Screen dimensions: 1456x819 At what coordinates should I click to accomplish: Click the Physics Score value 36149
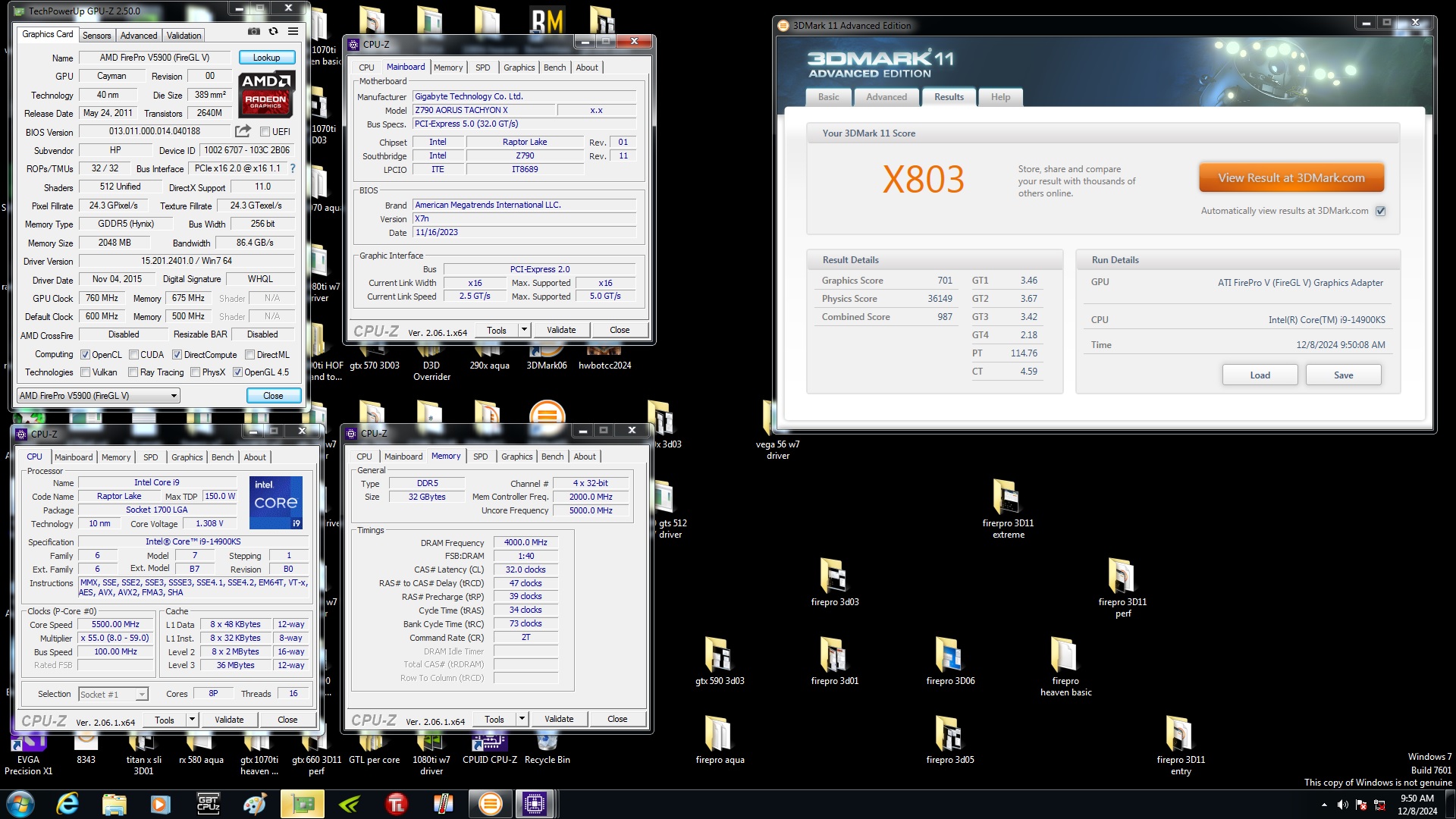point(940,299)
